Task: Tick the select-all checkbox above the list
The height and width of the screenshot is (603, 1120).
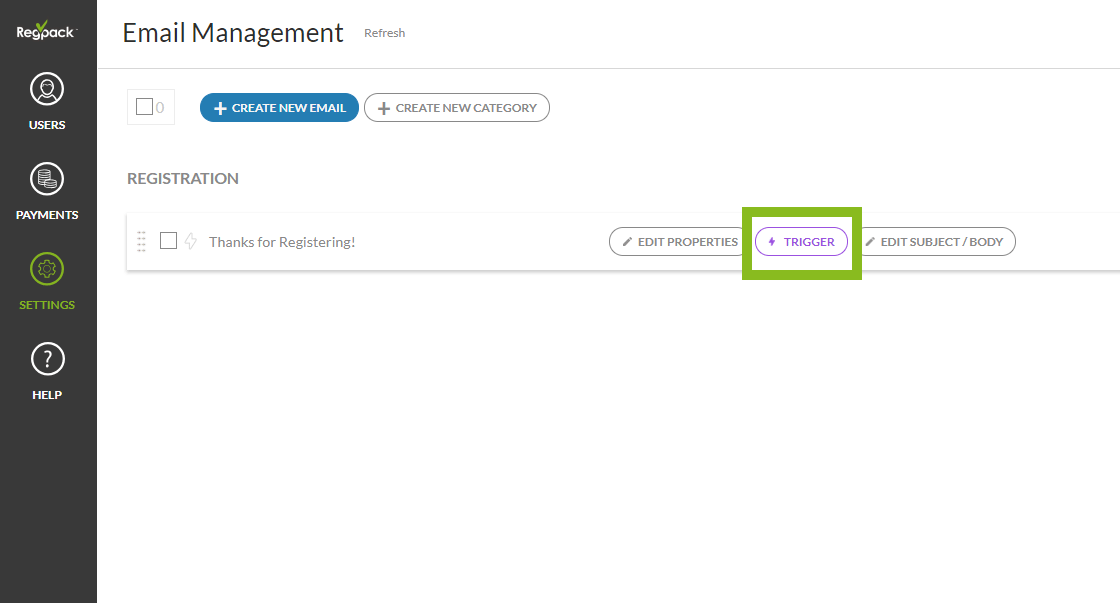Action: click(144, 107)
